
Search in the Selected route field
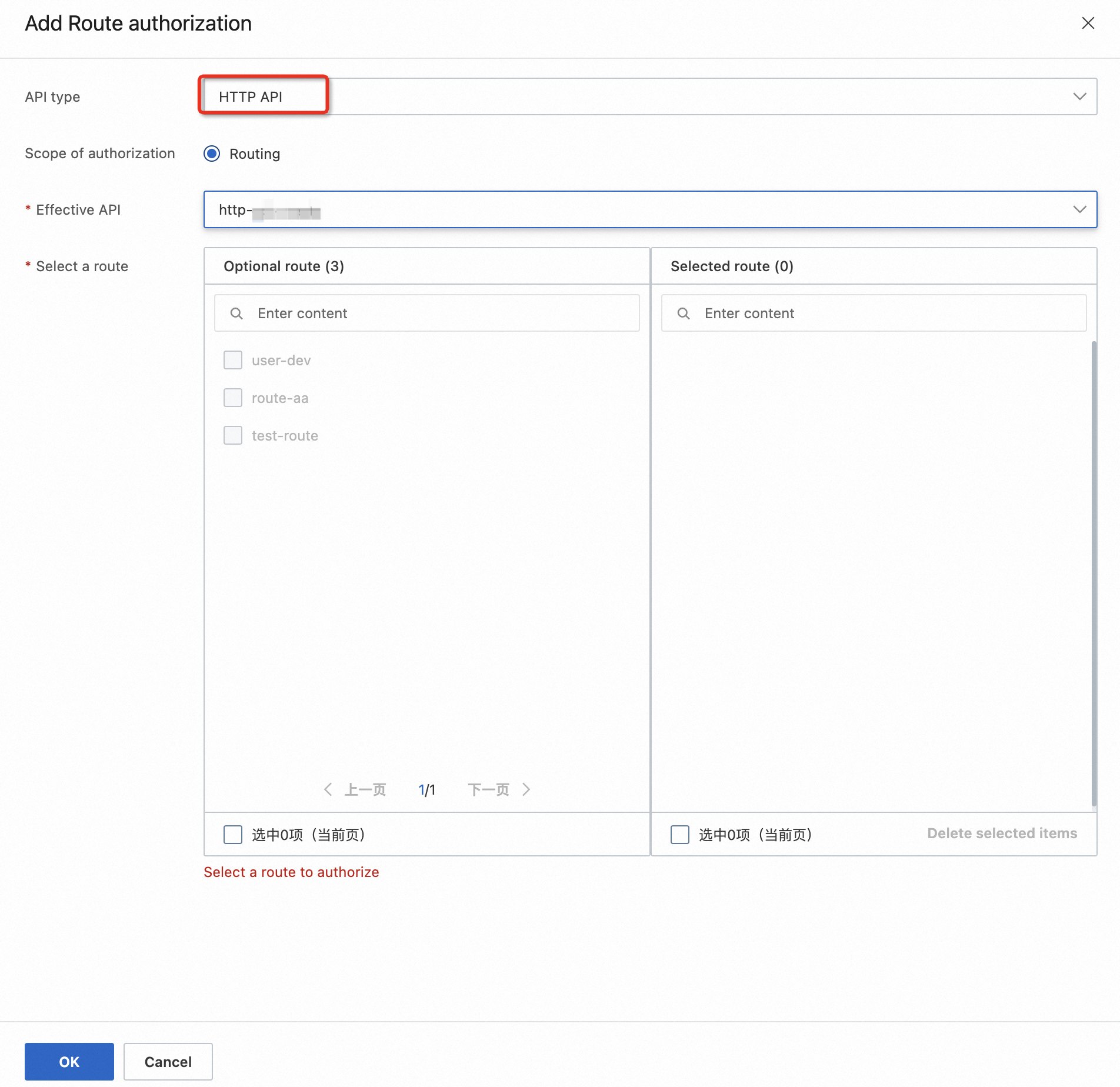874,313
